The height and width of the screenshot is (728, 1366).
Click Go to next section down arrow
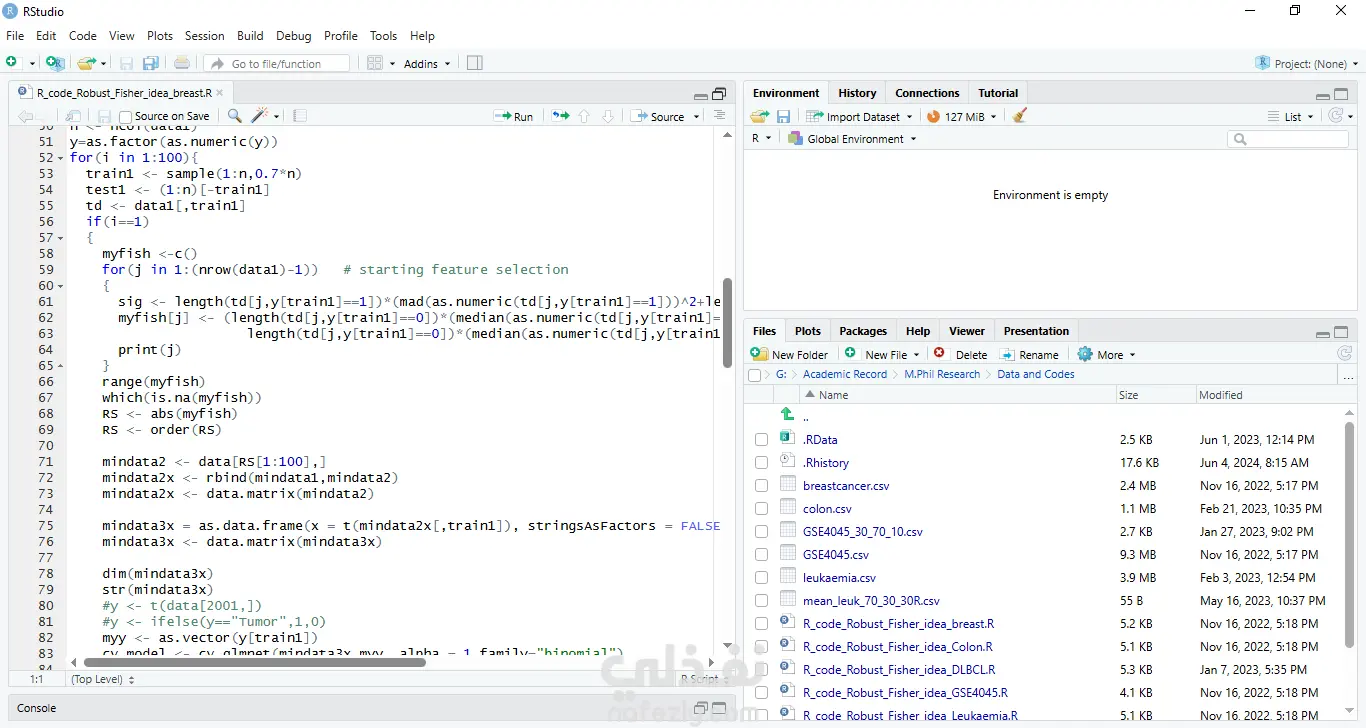click(x=607, y=116)
